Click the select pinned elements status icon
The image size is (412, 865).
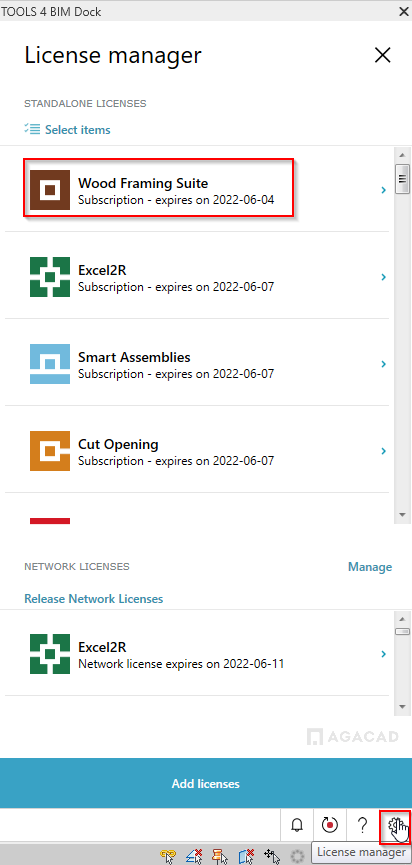(x=221, y=856)
